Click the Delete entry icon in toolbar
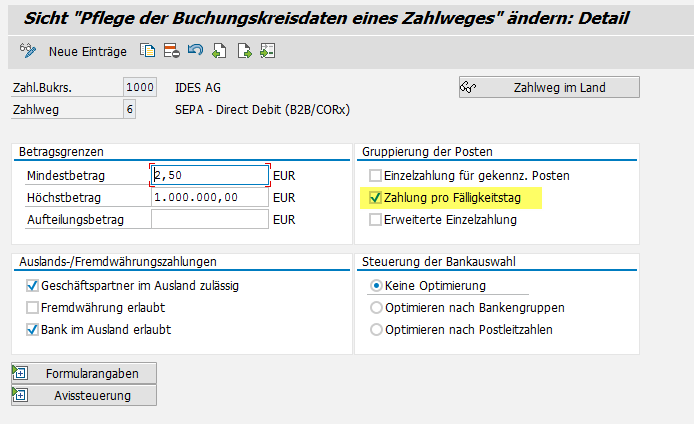 [171, 51]
